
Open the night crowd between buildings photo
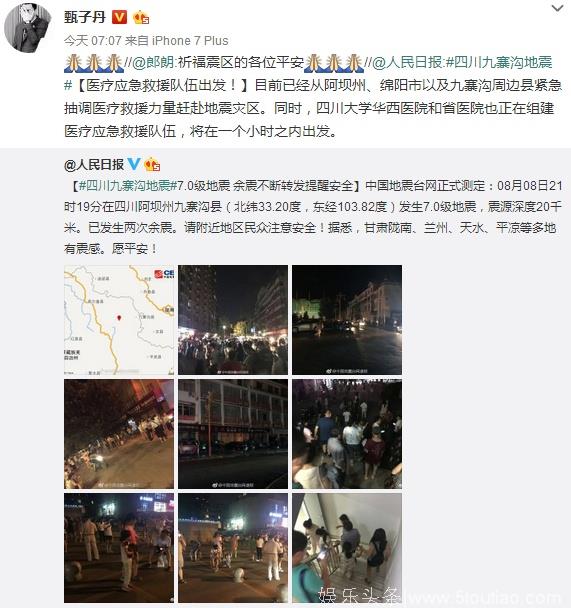233,320
